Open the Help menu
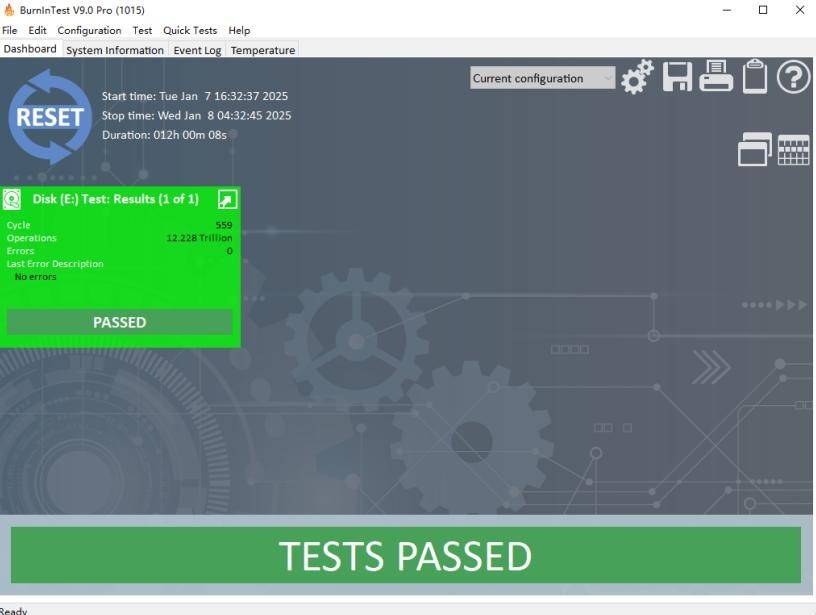The height and width of the screenshot is (615, 816). [239, 30]
